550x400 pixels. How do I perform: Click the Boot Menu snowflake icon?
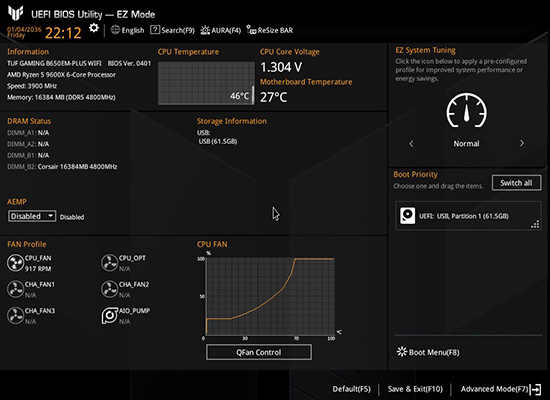402,352
